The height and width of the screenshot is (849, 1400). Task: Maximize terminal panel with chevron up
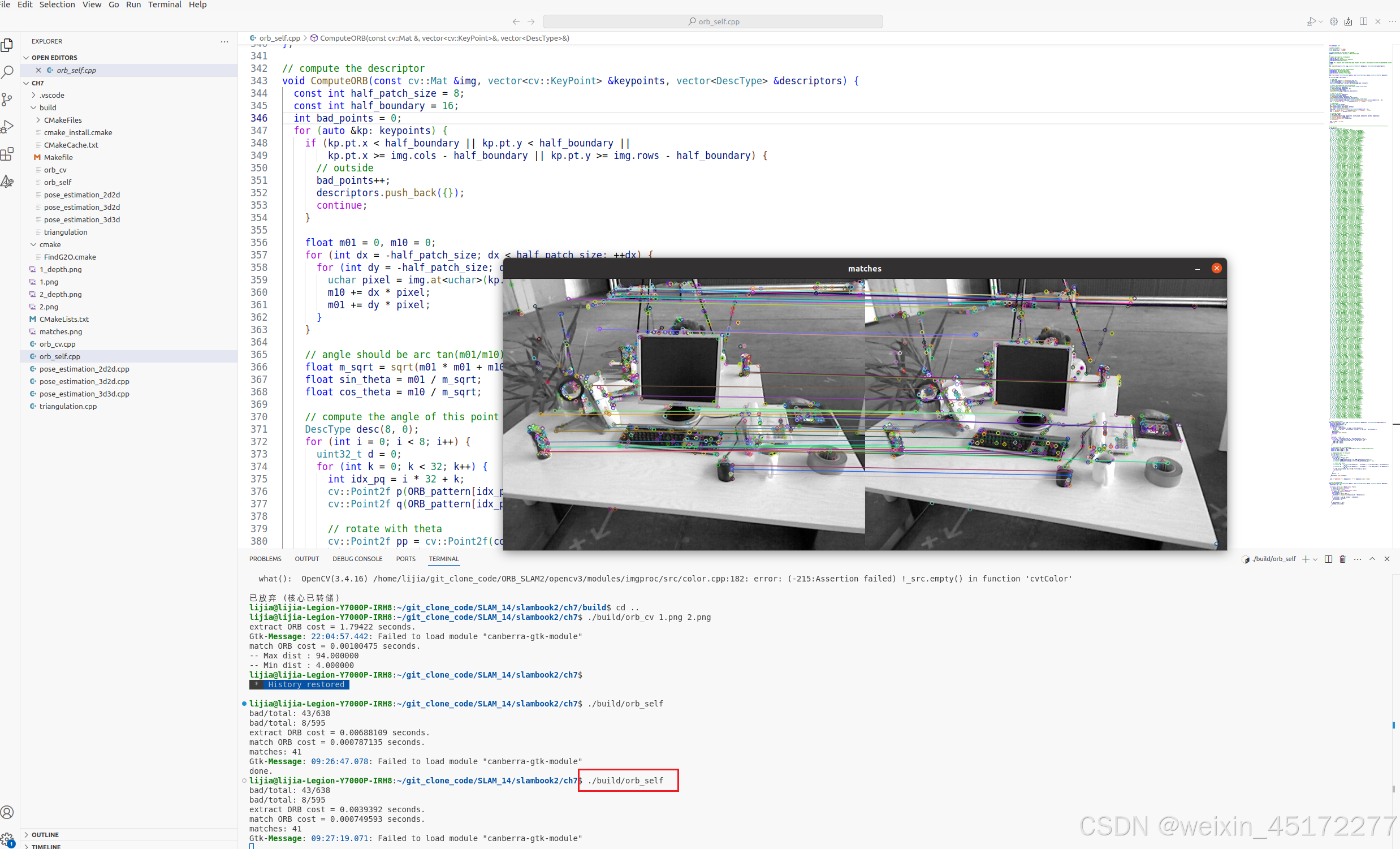click(1372, 559)
